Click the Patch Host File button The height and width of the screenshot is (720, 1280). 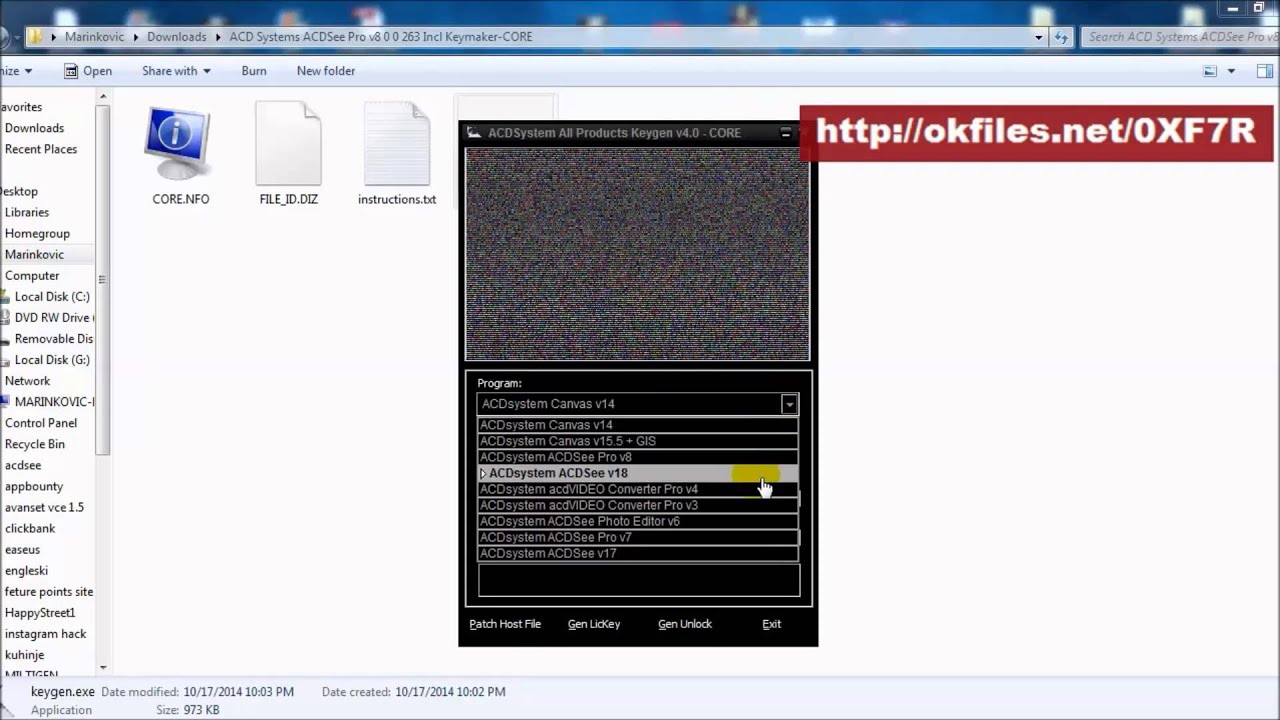505,624
